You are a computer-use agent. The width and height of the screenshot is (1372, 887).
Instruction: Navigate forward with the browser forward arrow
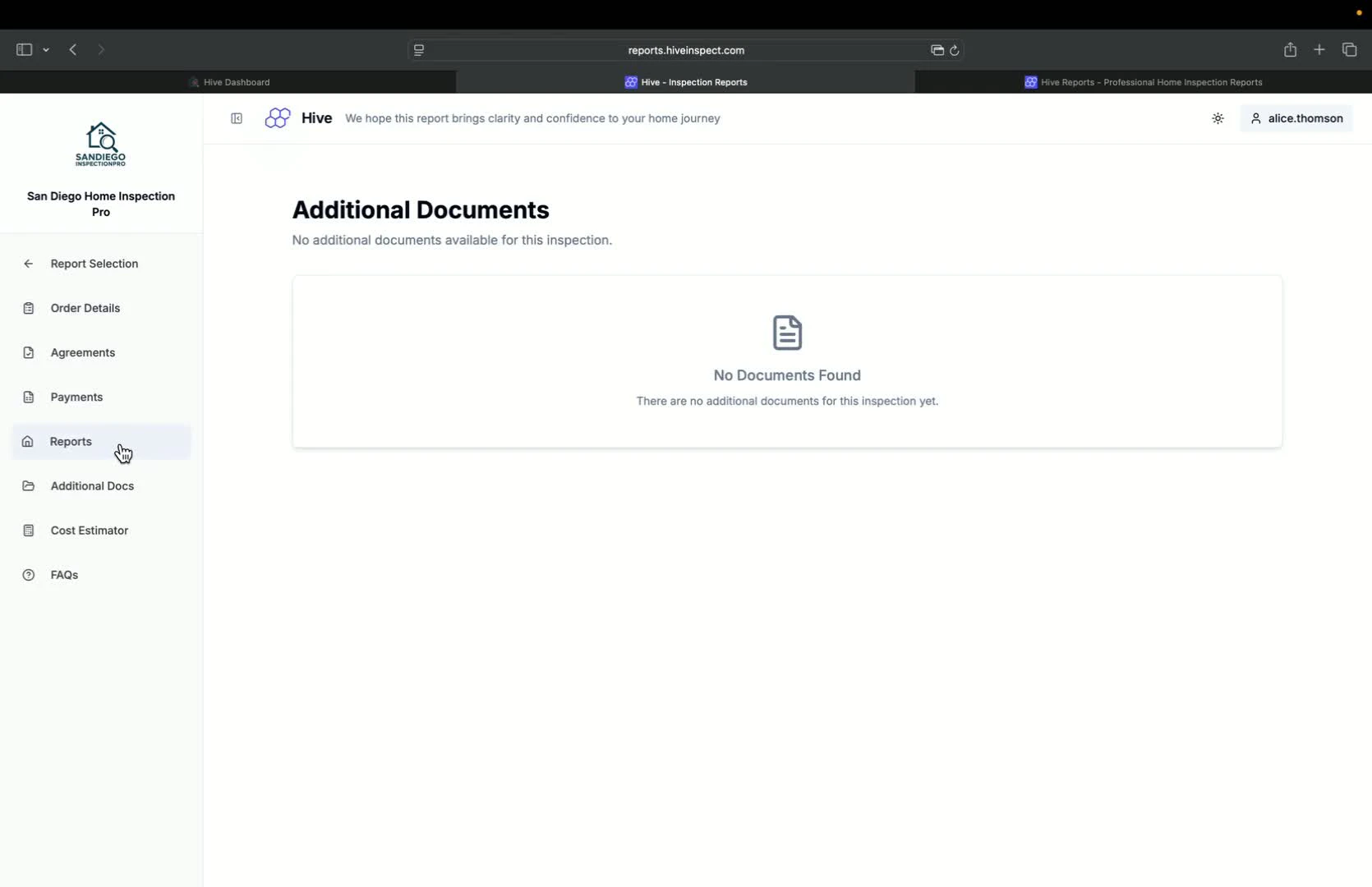tap(101, 49)
